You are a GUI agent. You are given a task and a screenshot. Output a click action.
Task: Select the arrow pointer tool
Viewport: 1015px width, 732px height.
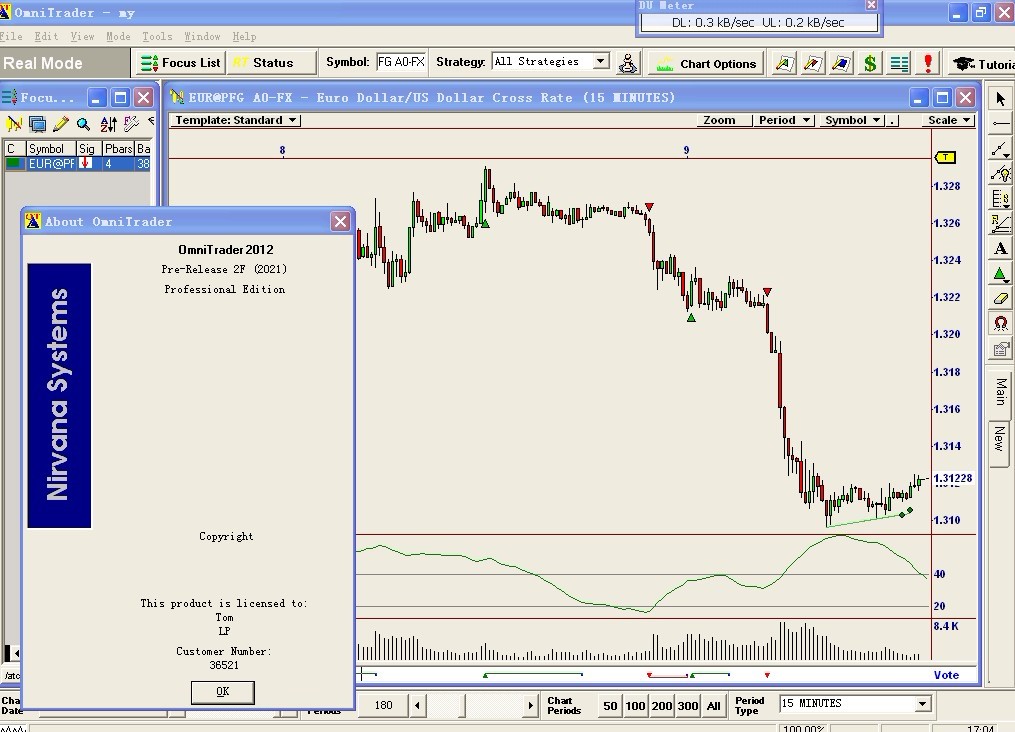(x=1001, y=99)
